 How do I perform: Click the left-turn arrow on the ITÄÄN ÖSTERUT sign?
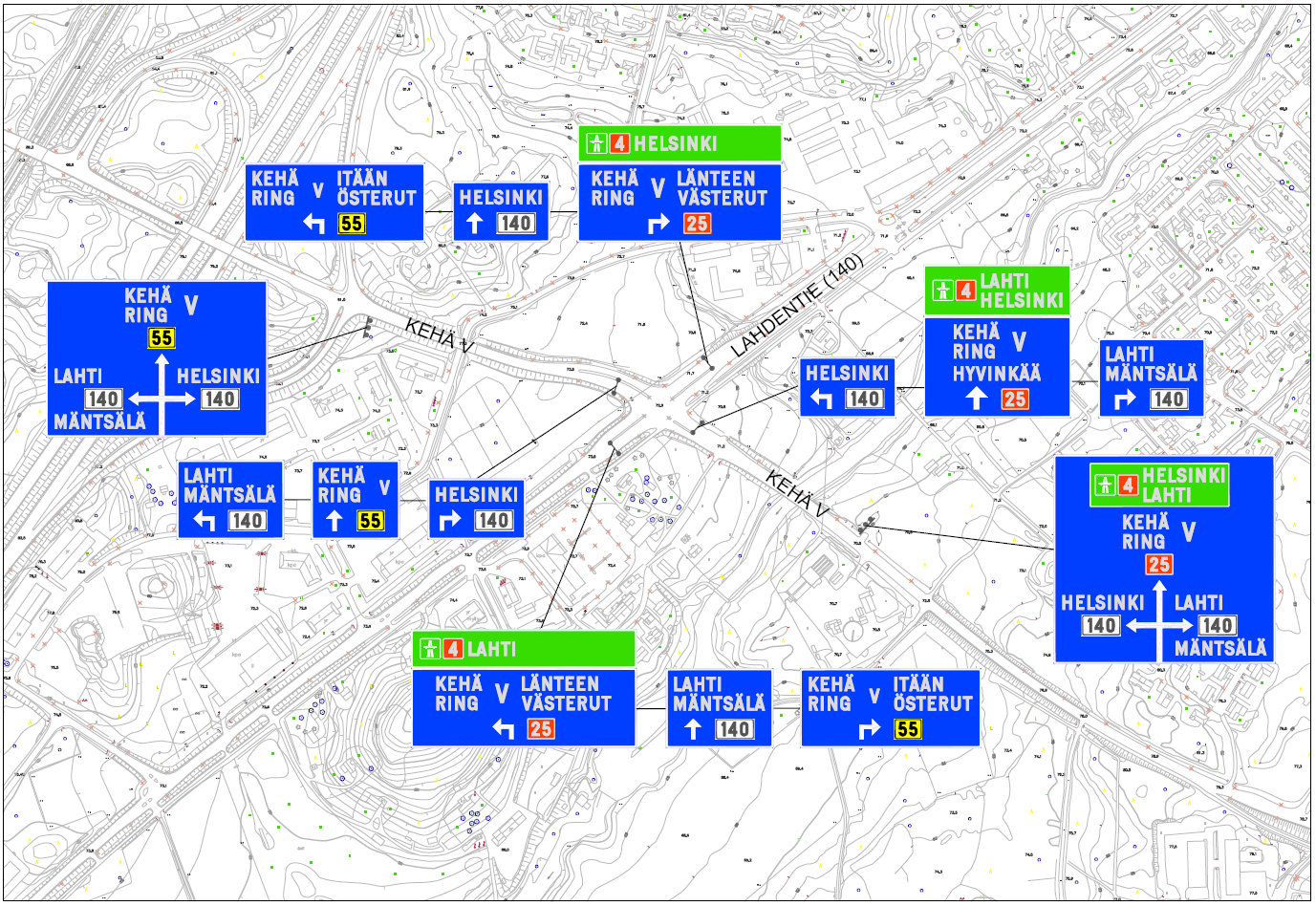pyautogui.click(x=313, y=224)
